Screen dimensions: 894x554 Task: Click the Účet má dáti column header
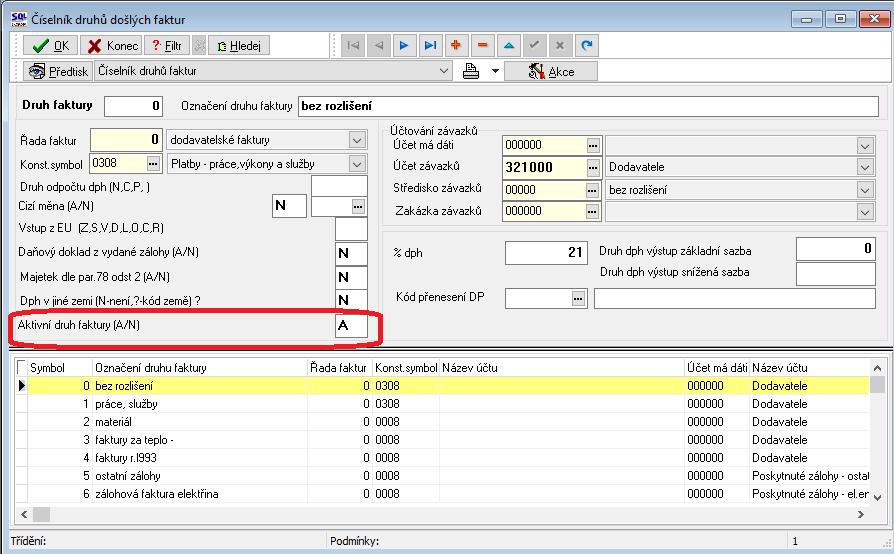717,368
